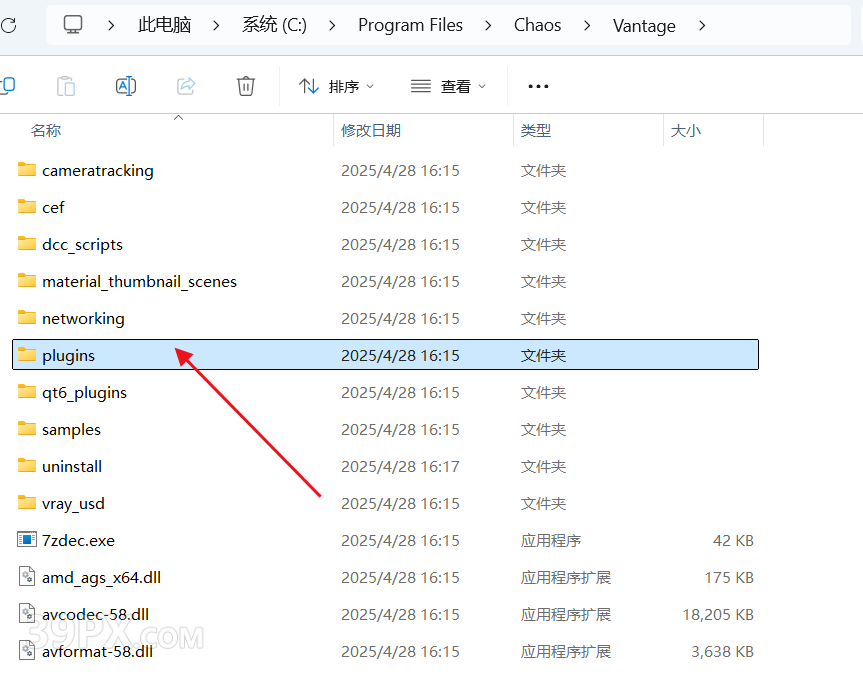863x676 pixels.
Task: Select the cef folder icon
Action: [x=27, y=206]
